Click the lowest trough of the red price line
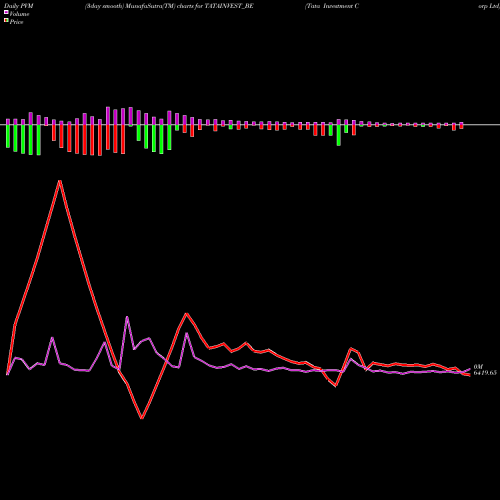Viewport: 500px width, 500px height. click(142, 418)
